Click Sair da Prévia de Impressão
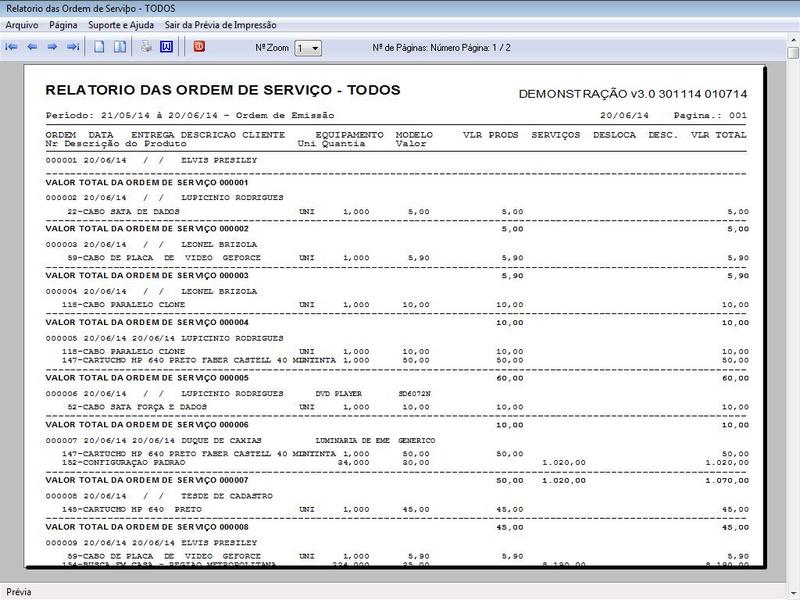Viewport: 800px width, 600px height. (x=220, y=25)
